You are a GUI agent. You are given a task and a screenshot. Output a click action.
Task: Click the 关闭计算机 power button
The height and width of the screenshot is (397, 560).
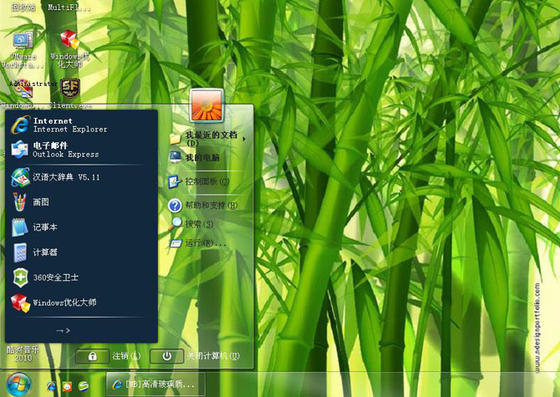click(167, 356)
